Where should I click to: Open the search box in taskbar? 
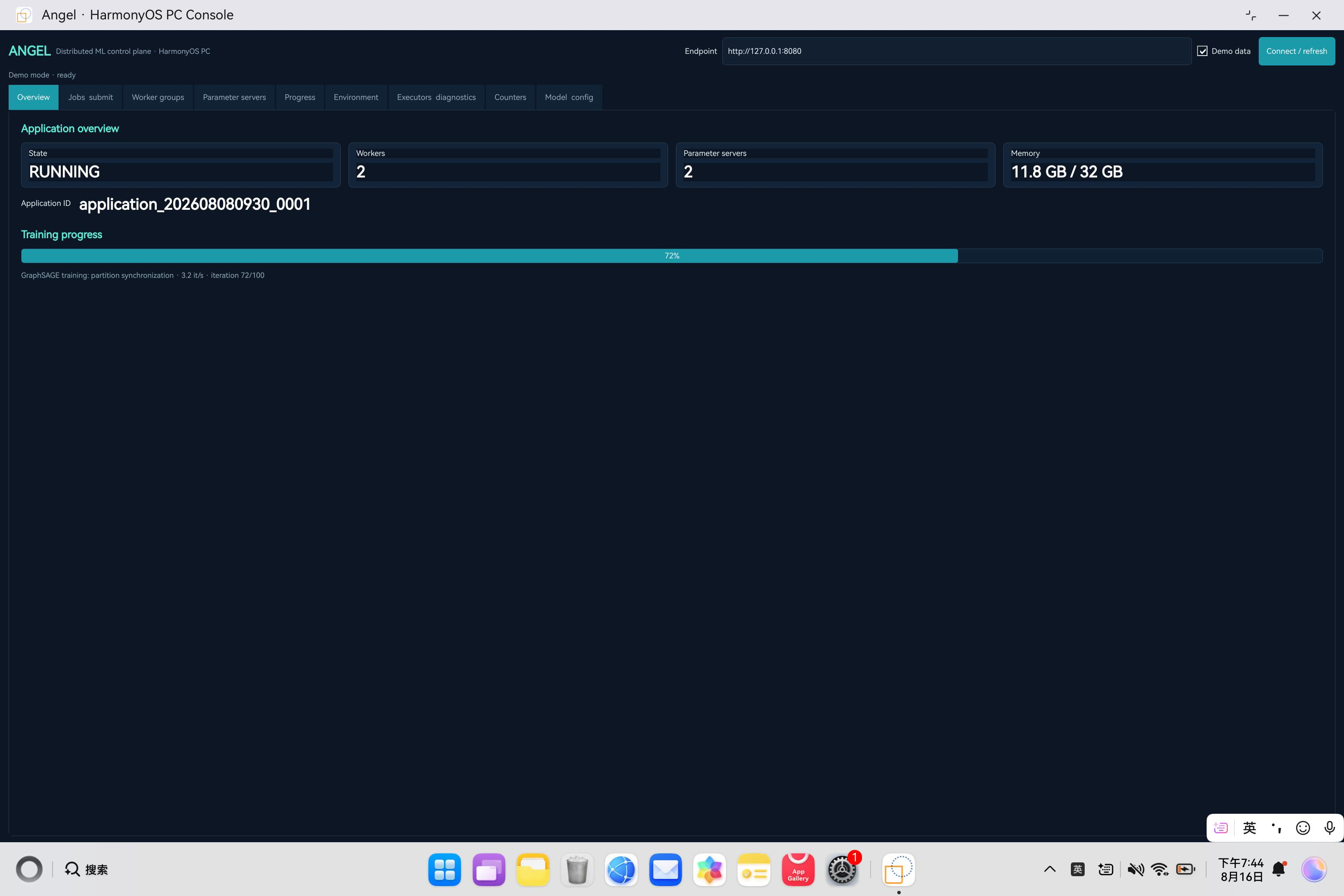pos(86,869)
